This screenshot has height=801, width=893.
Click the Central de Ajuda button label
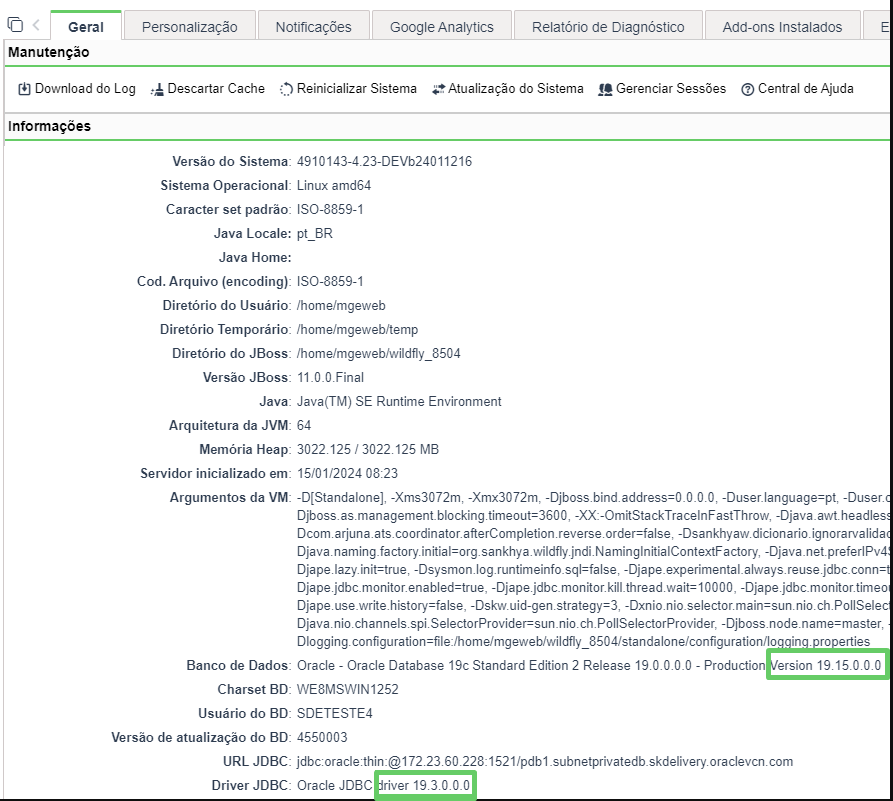click(x=806, y=89)
